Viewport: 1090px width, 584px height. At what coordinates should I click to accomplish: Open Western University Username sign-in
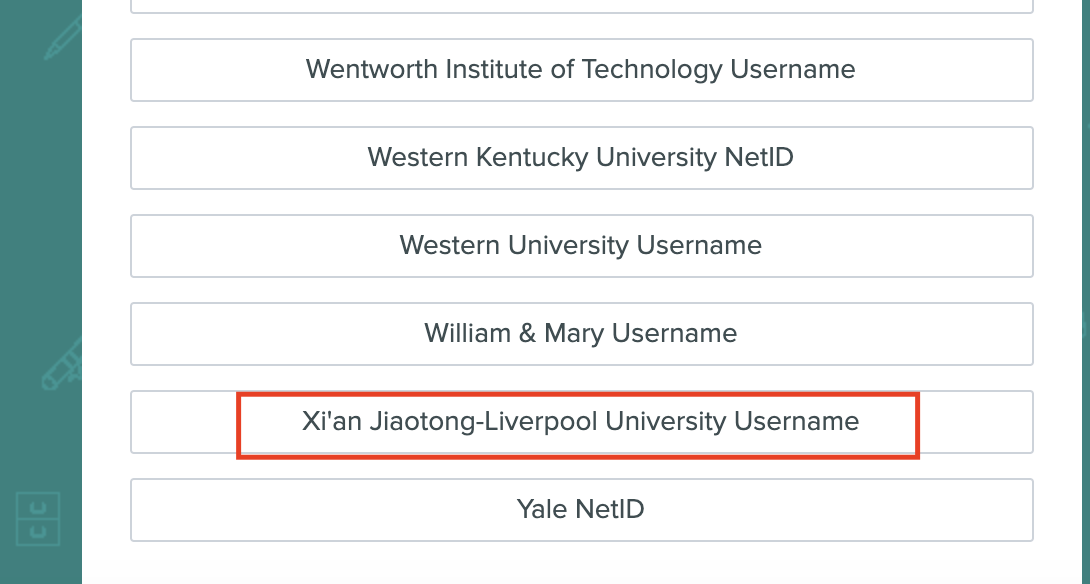pyautogui.click(x=582, y=246)
